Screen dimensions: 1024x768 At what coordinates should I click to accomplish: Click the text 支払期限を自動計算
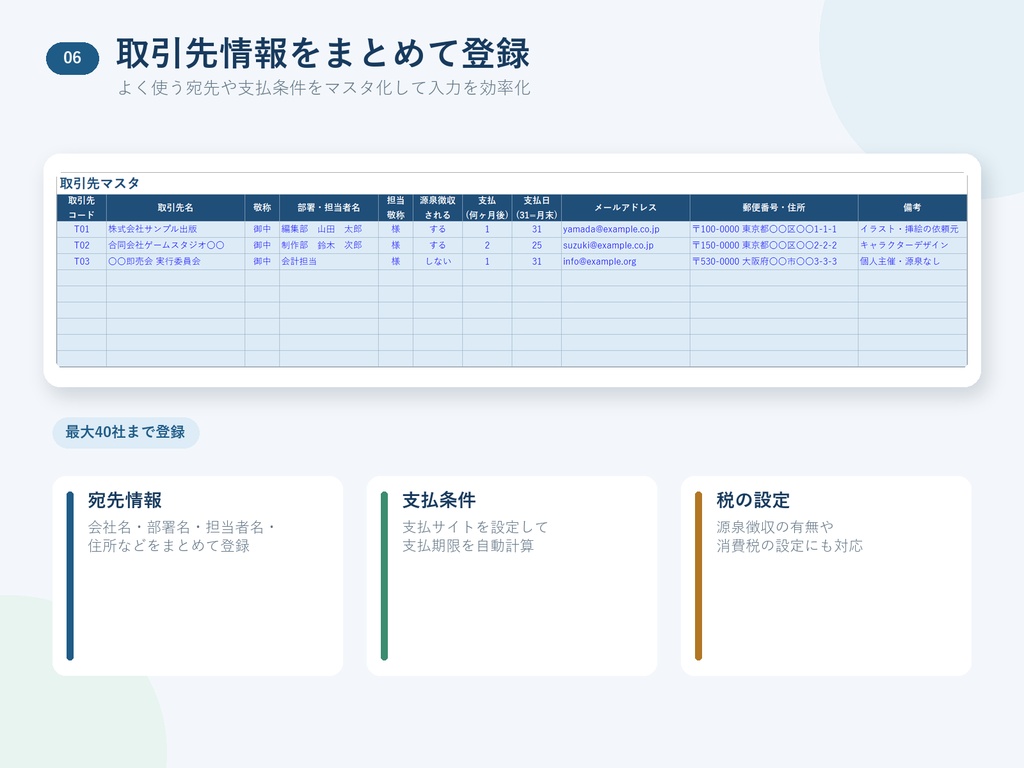(468, 546)
